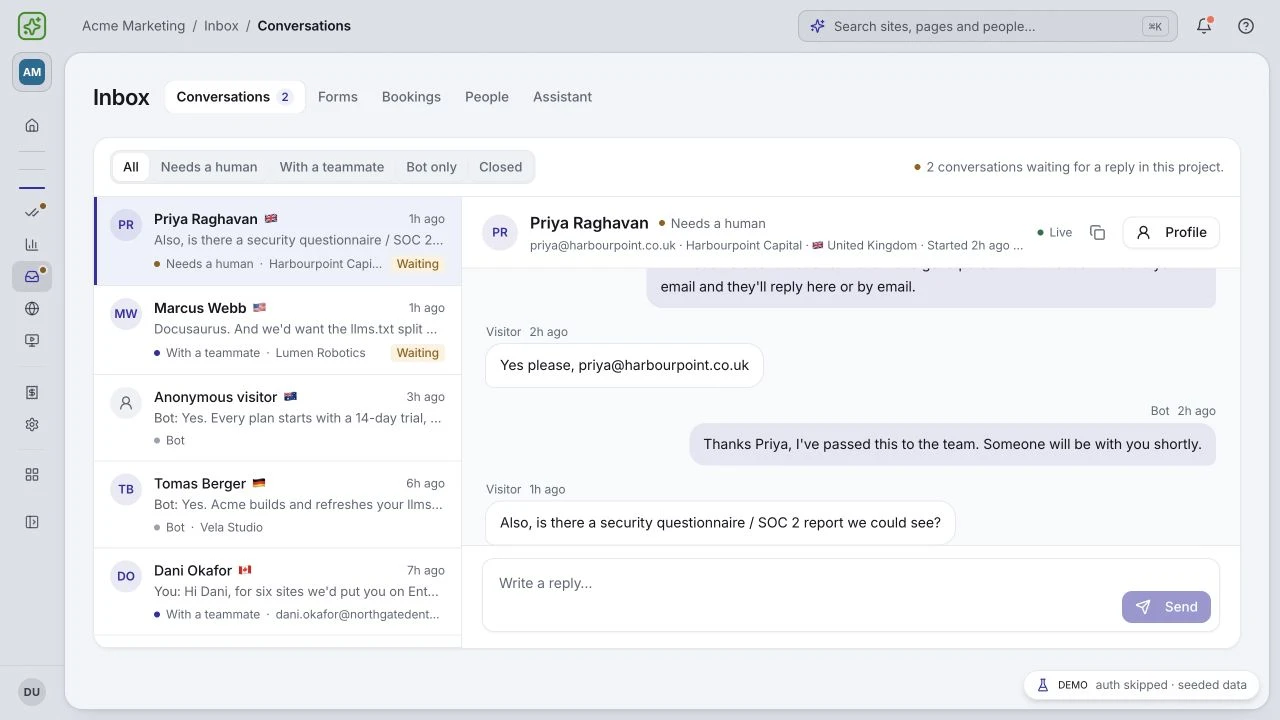
Task: Open Settings gear icon in sidebar
Action: pos(32,425)
